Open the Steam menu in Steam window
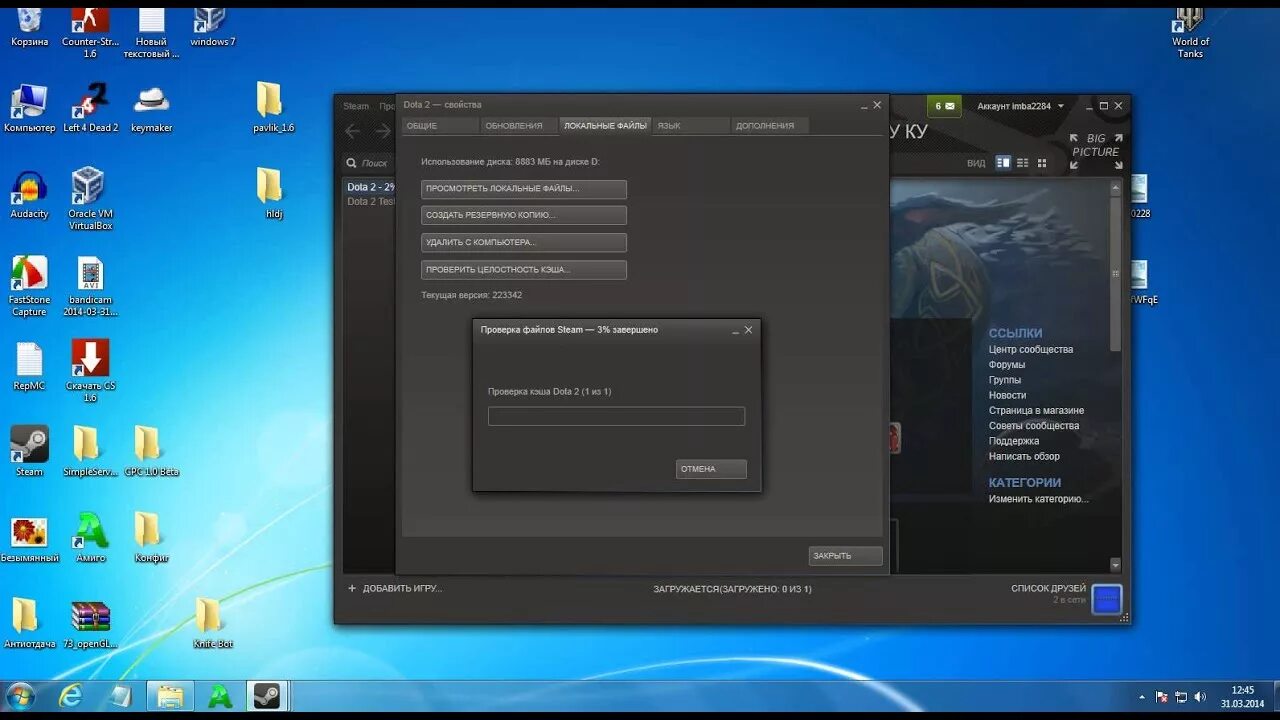Viewport: 1280px width, 720px height. coord(356,106)
